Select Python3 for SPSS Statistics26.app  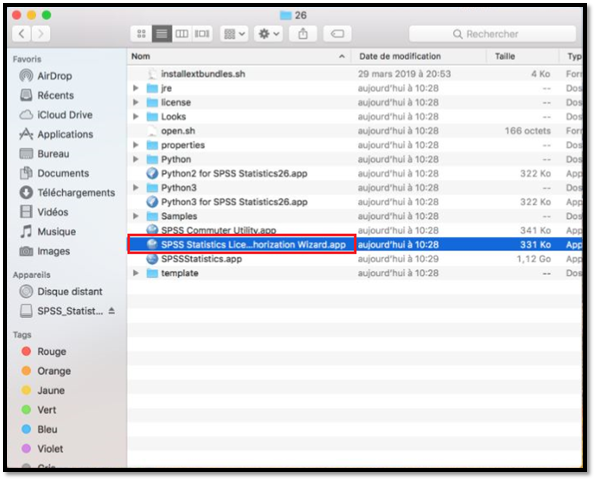(355, 202)
